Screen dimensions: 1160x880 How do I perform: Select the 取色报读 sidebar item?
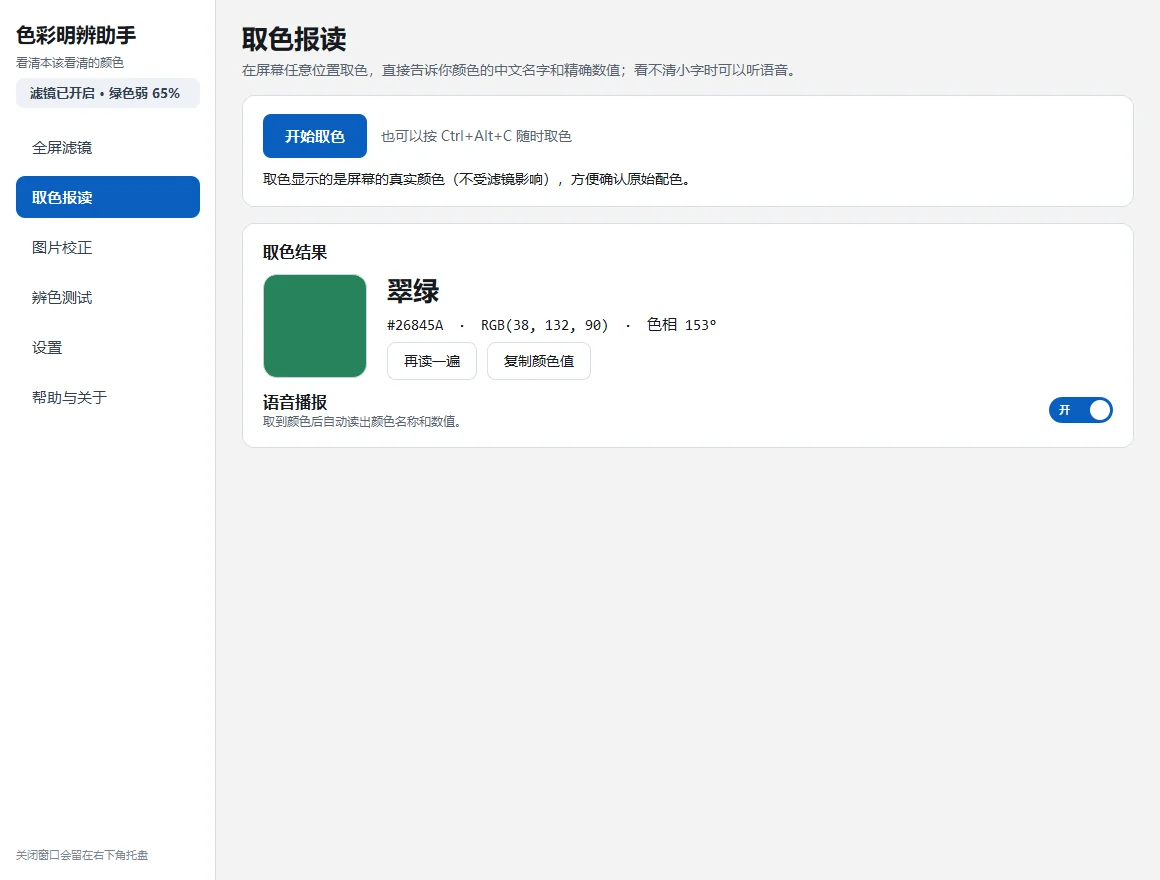(x=108, y=197)
